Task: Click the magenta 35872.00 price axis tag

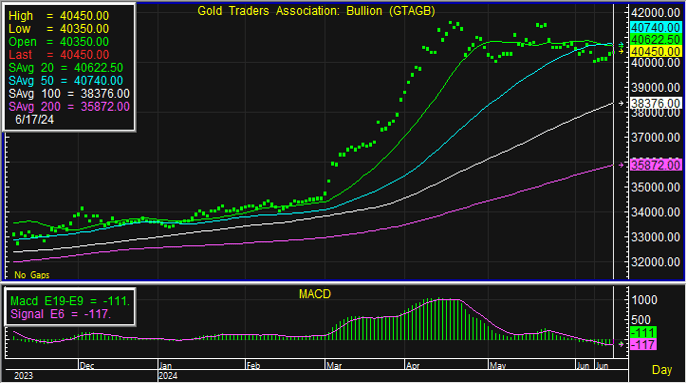Action: coord(655,165)
